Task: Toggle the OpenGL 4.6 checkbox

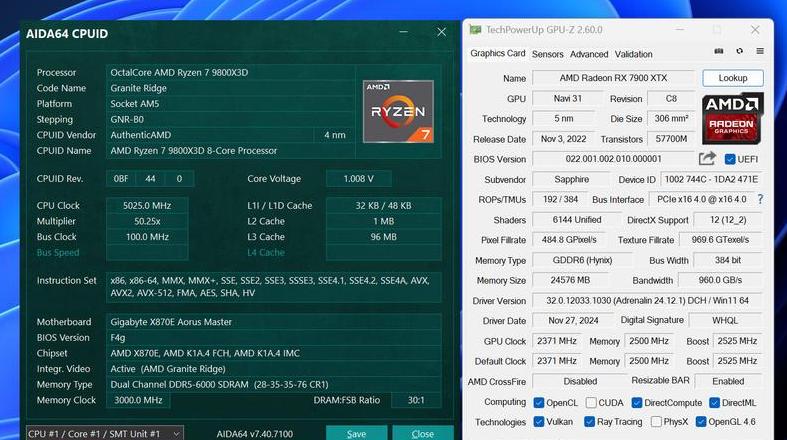Action: coord(701,421)
